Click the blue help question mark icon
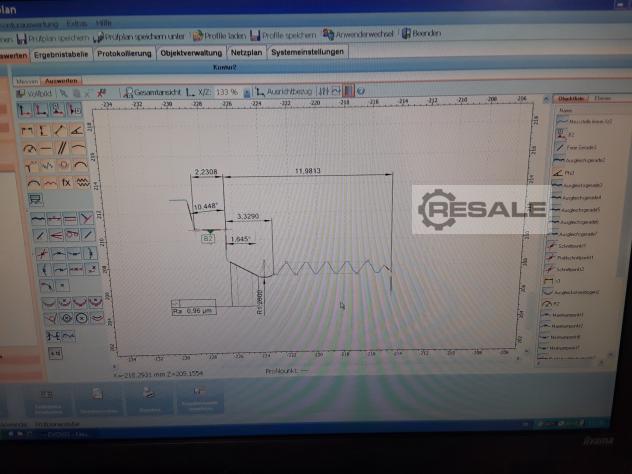The image size is (632, 474). click(359, 91)
